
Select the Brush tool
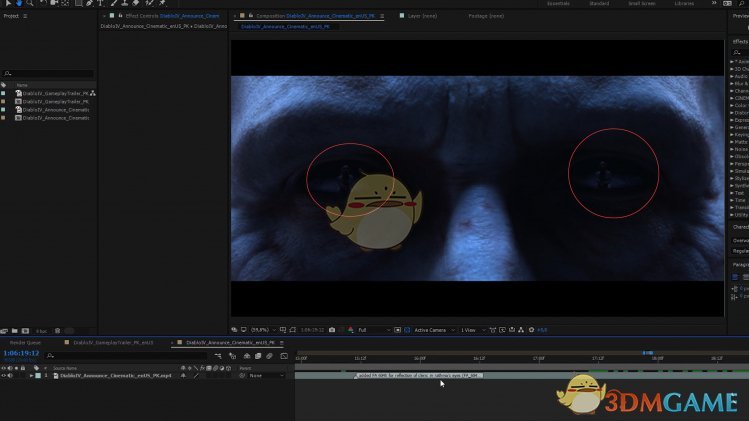point(113,3)
